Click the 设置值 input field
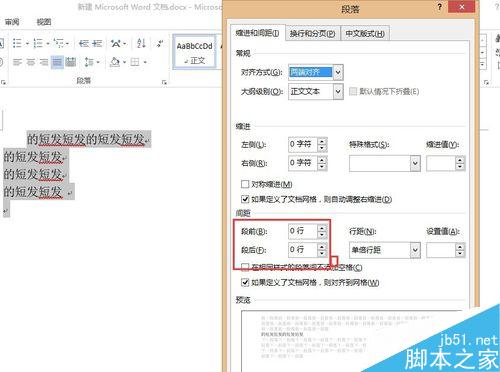Screen dimensions: 500x372 tap(441, 250)
